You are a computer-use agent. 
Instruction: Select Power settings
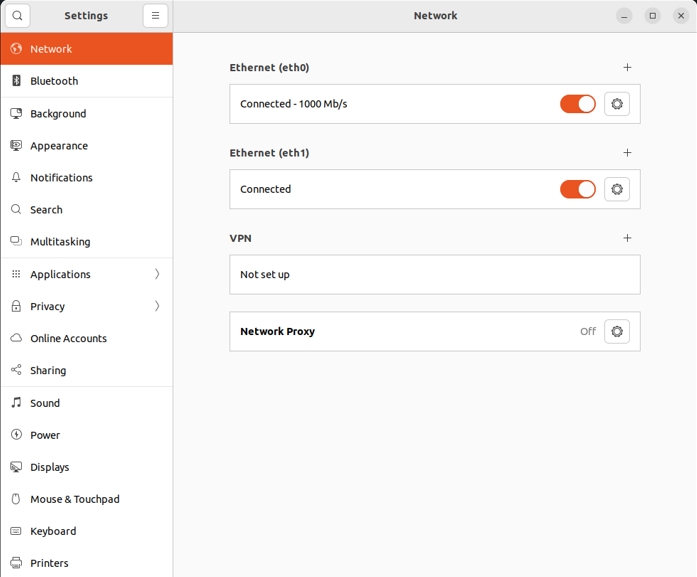click(x=87, y=435)
